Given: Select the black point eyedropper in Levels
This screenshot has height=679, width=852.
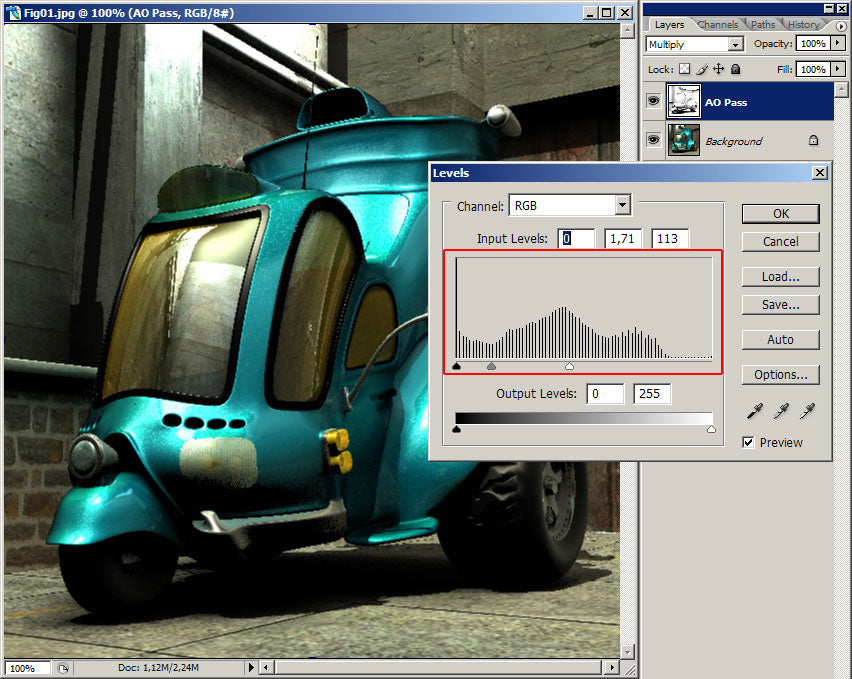Looking at the screenshot, I should (x=754, y=410).
